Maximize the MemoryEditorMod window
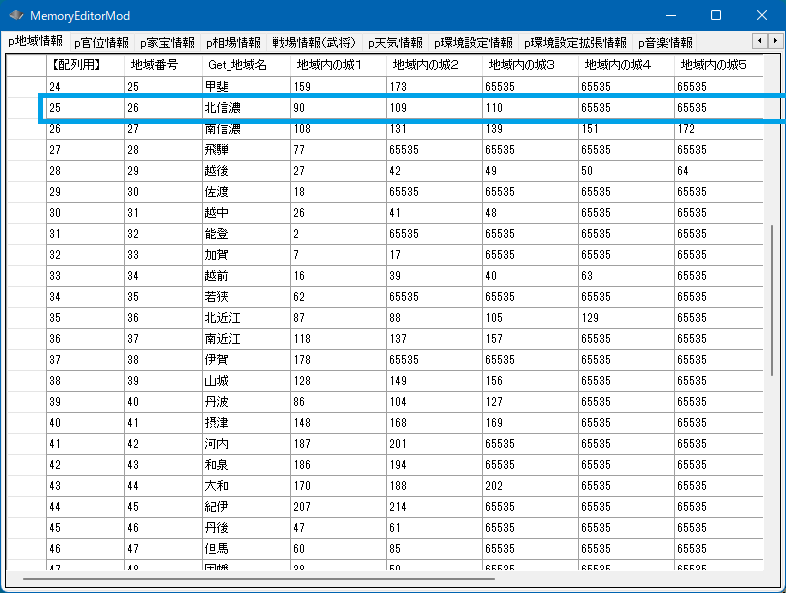Viewport: 786px width, 593px height. pyautogui.click(x=715, y=16)
